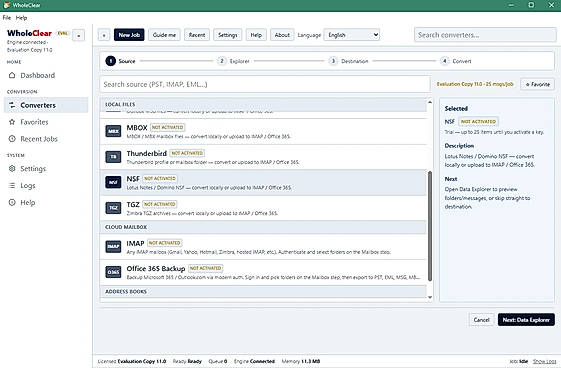This screenshot has width=561, height=368.
Task: Open the Language dropdown set to English
Action: tap(352, 35)
